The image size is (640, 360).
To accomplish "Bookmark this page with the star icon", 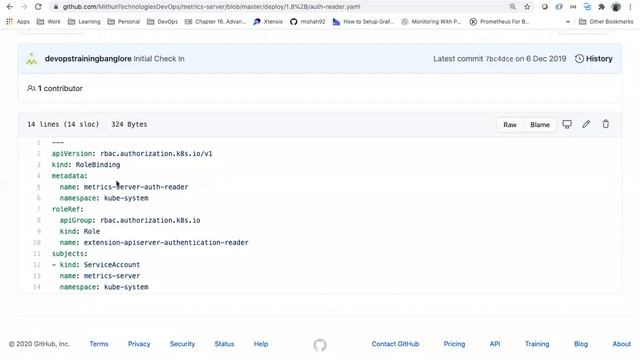I will (527, 7).
